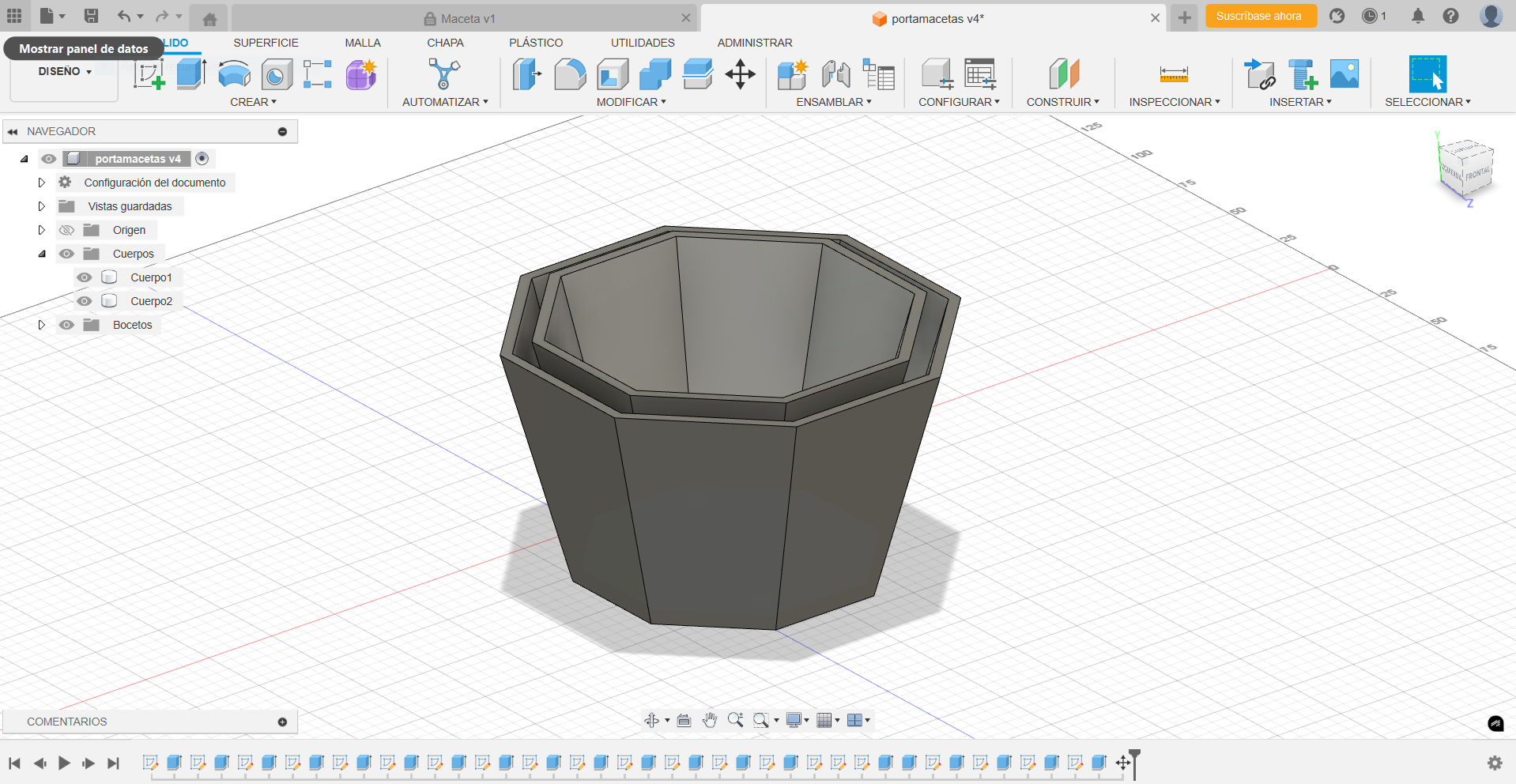Toggle visibility of the Cuerpos folder
The width and height of the screenshot is (1516, 784).
66,254
